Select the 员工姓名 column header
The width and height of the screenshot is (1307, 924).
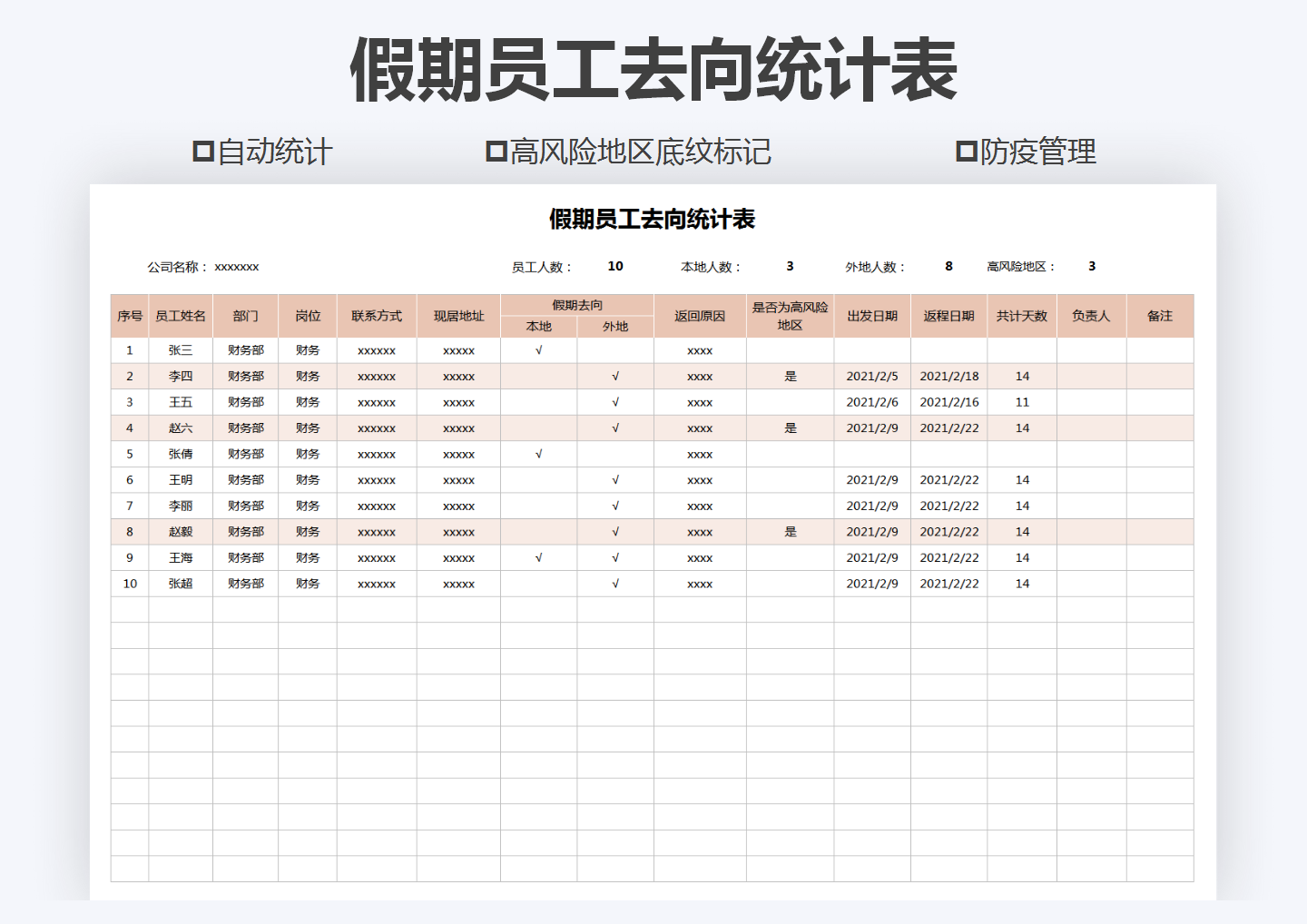179,315
